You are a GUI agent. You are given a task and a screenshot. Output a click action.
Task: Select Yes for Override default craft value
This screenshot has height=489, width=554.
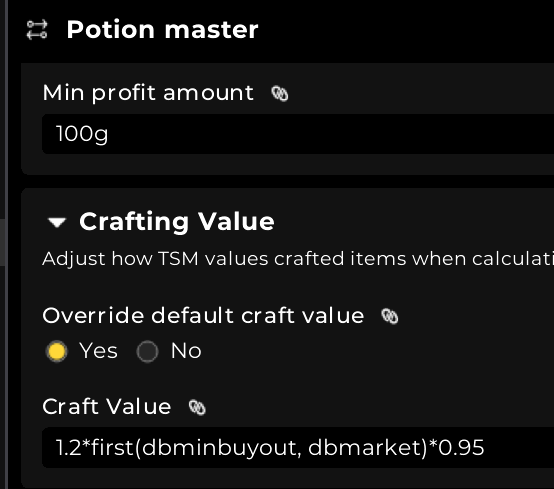click(57, 352)
